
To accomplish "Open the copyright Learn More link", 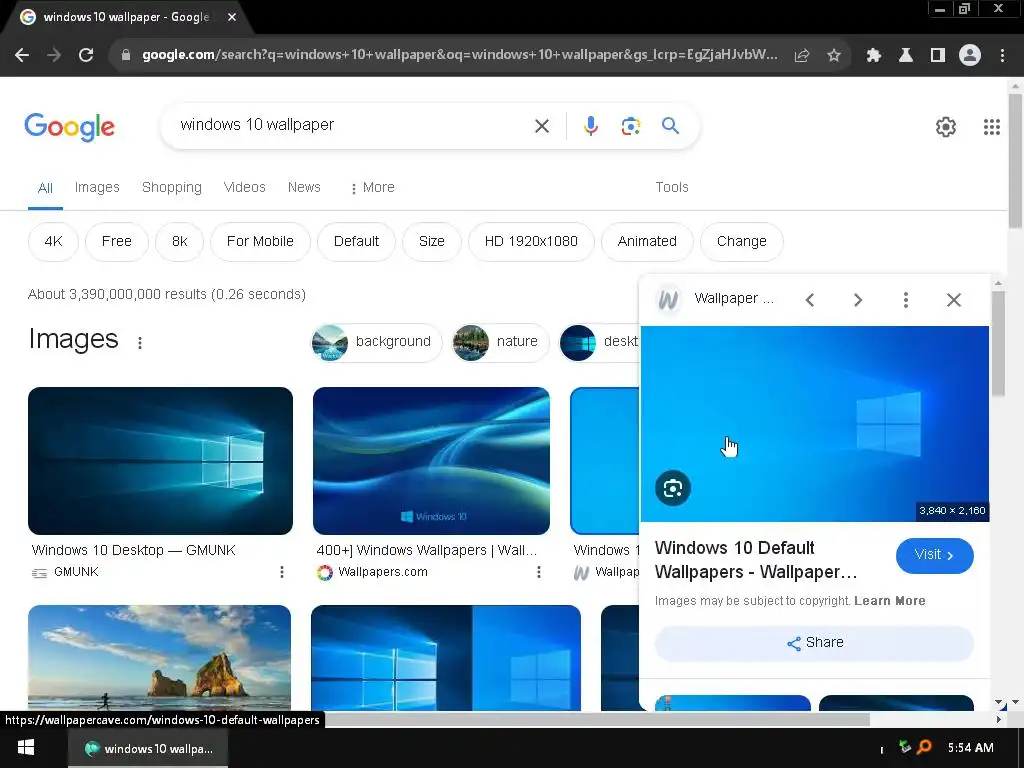I will coord(889,601).
